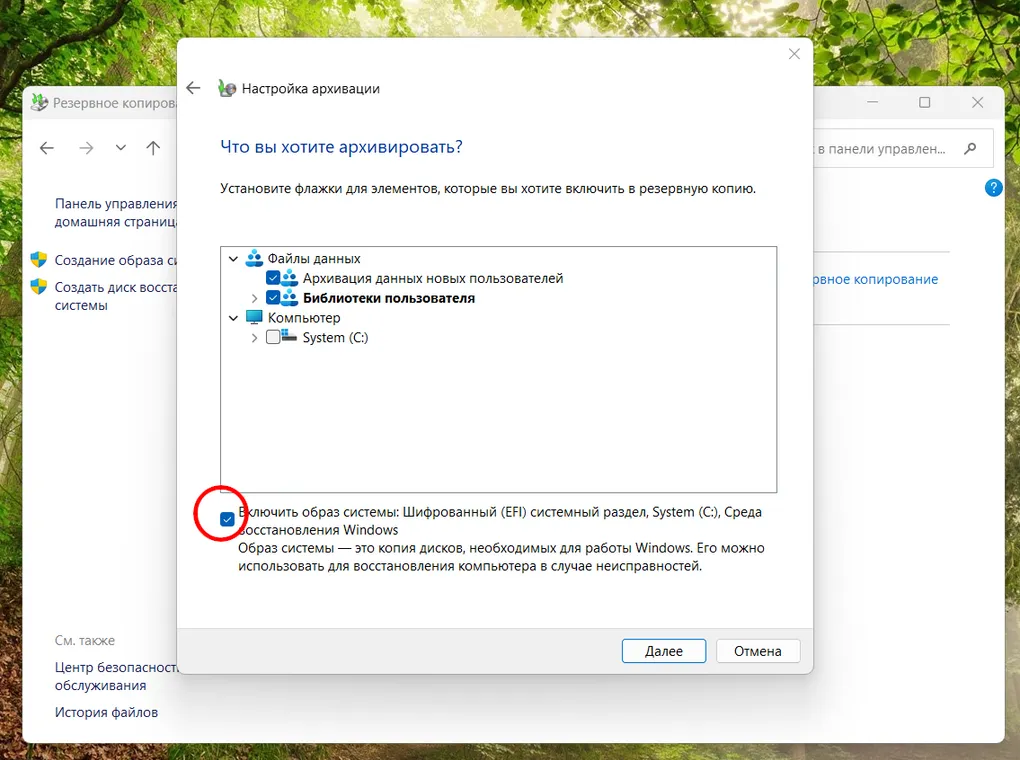Viewport: 1020px width, 760px height.
Task: Click the System (C:) drive icon
Action: coord(291,338)
